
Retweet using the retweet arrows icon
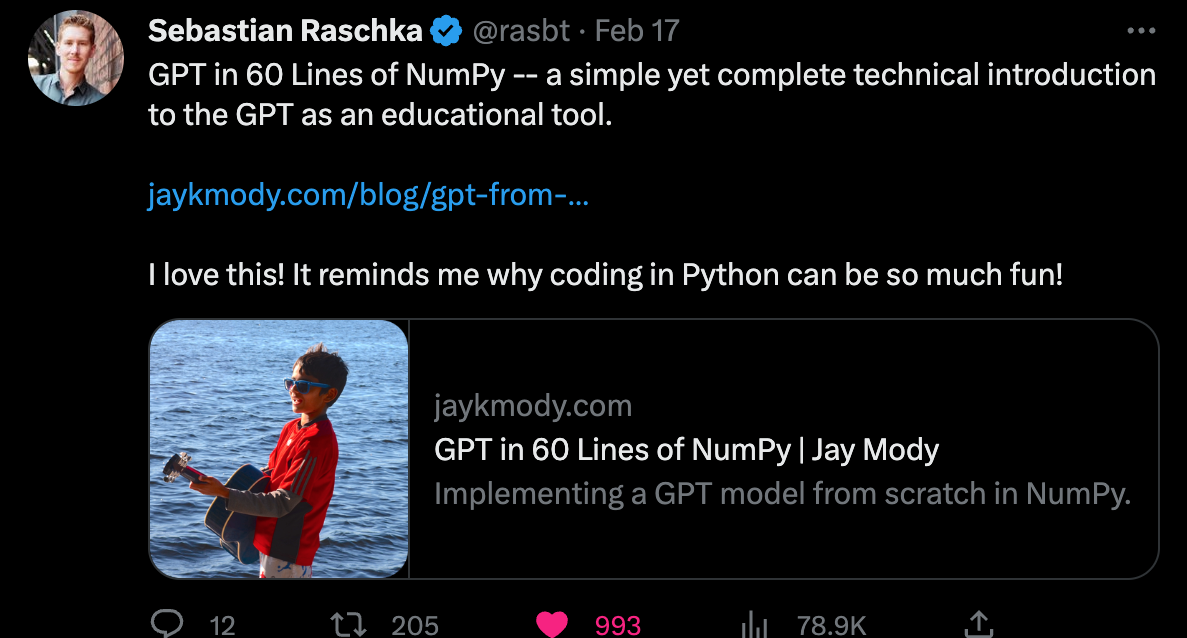[349, 624]
